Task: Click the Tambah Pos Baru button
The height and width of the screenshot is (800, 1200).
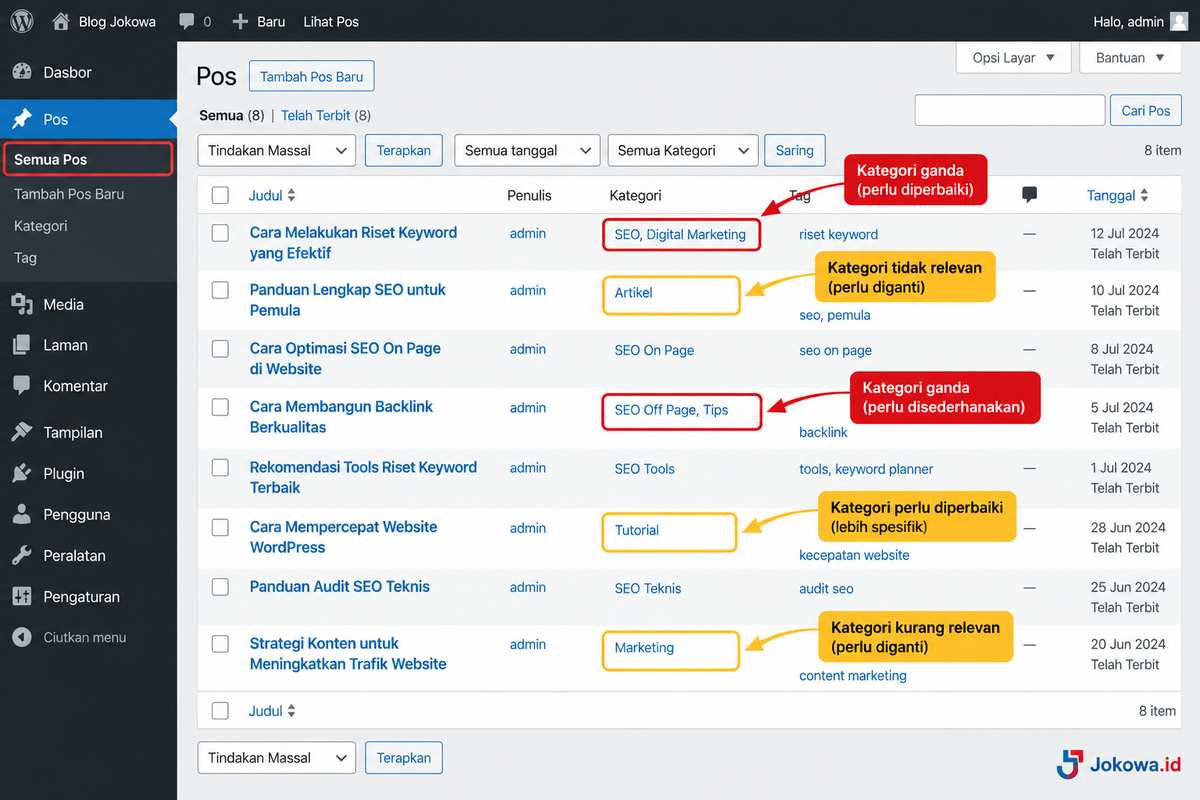Action: (312, 77)
